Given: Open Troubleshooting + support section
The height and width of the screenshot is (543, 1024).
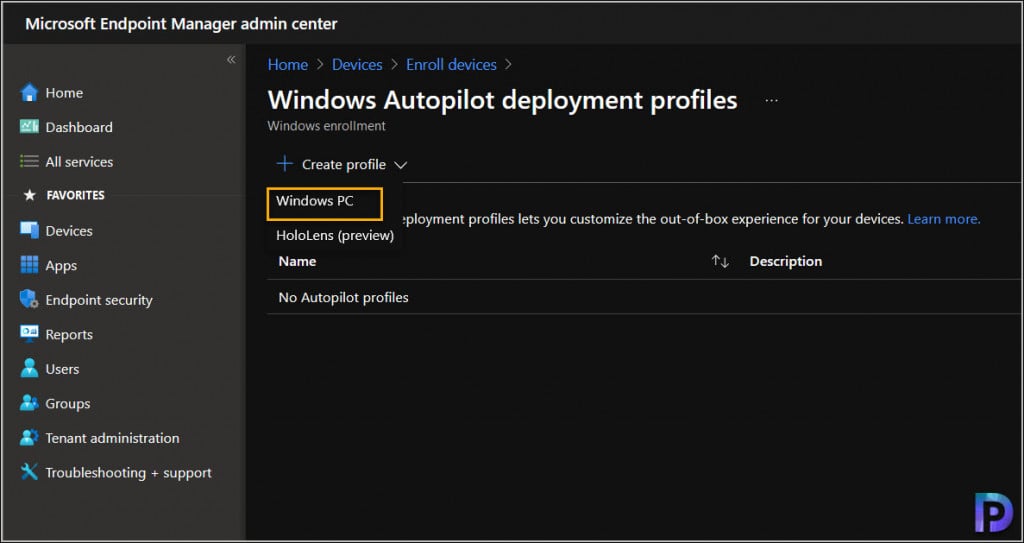Looking at the screenshot, I should [128, 472].
